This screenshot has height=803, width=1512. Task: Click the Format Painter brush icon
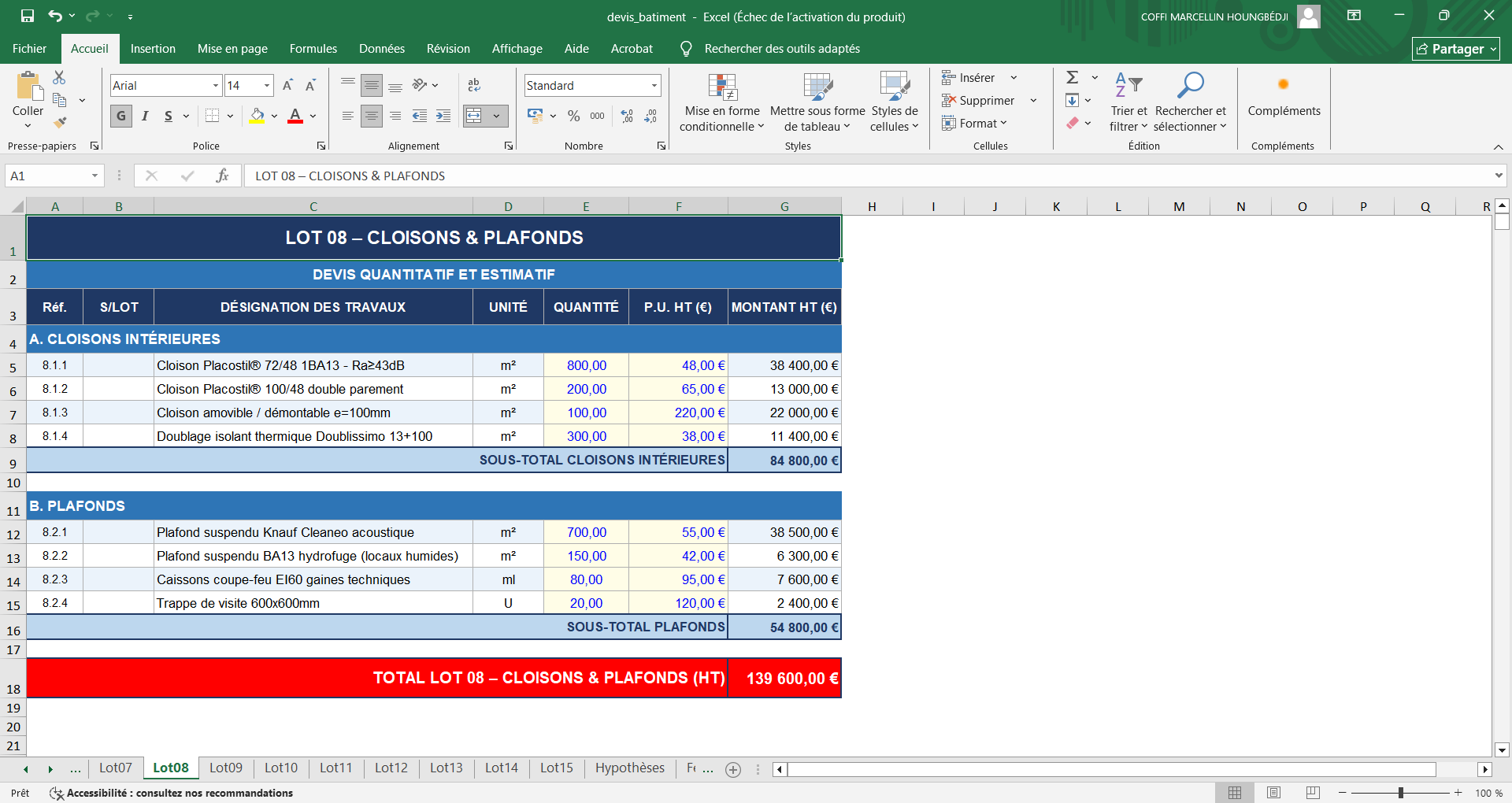pyautogui.click(x=60, y=123)
